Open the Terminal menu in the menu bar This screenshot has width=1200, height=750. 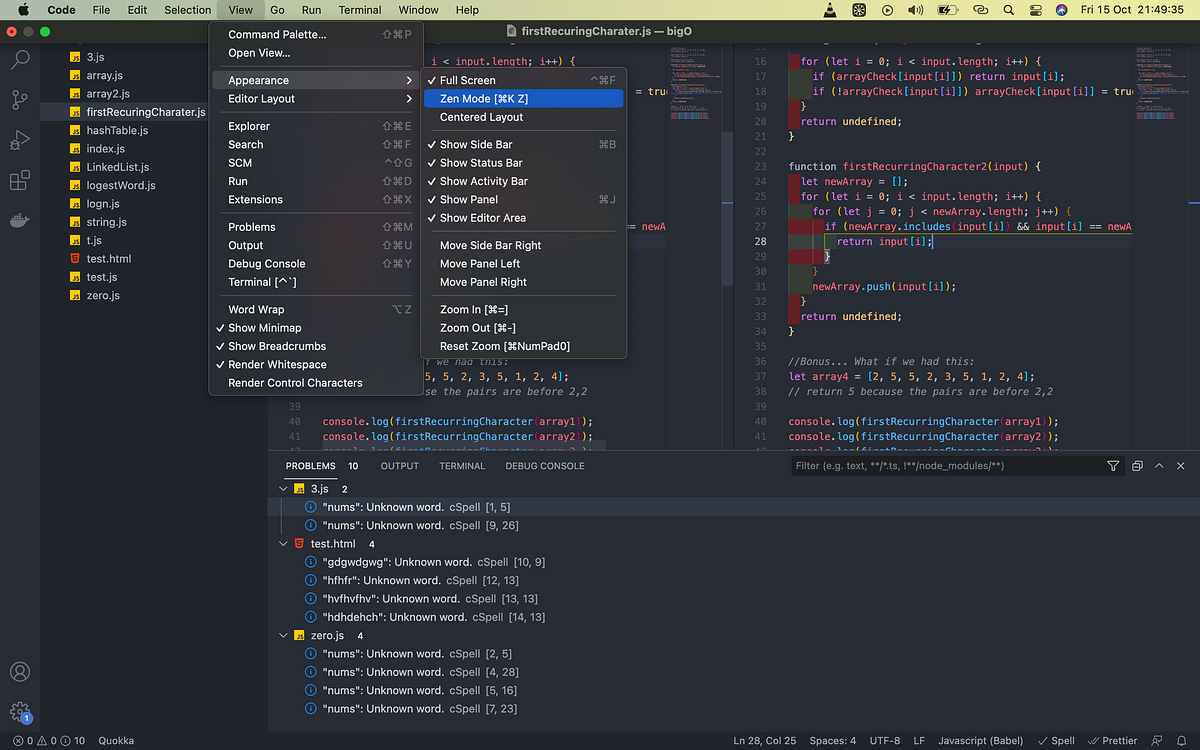359,10
